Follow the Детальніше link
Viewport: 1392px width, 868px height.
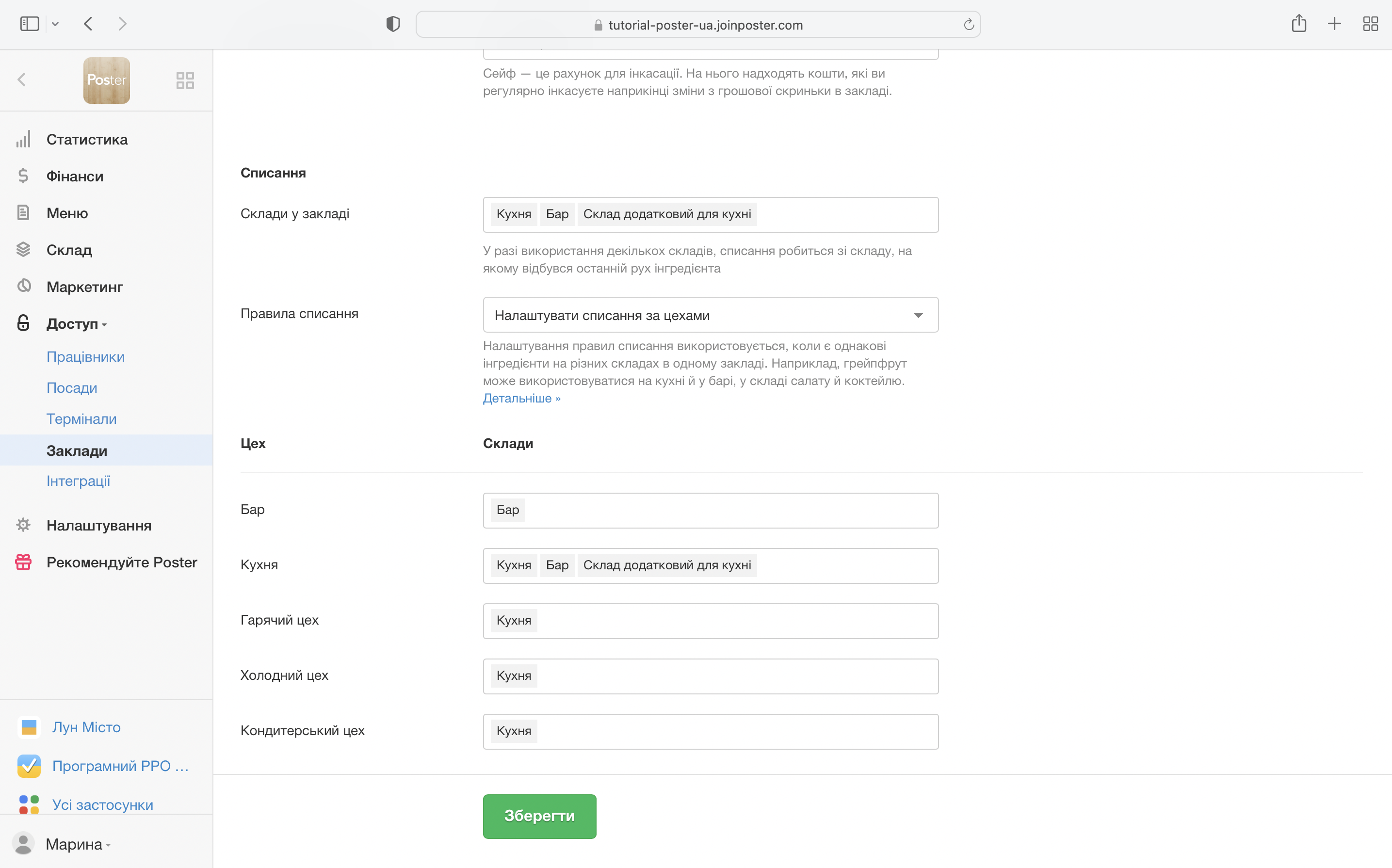[x=520, y=399]
